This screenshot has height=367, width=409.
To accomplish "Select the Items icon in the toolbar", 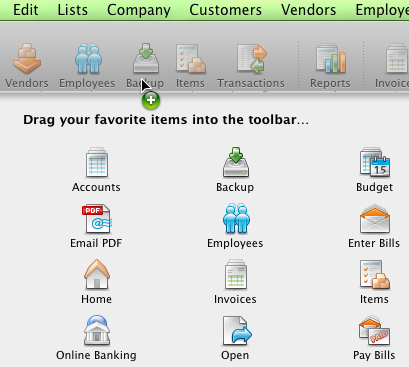I will [190, 59].
